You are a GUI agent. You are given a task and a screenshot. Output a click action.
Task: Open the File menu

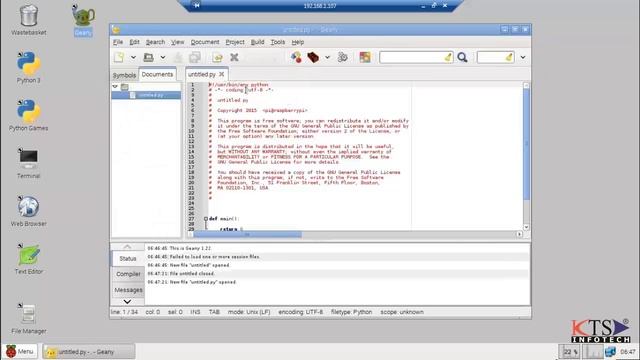pyautogui.click(x=118, y=42)
